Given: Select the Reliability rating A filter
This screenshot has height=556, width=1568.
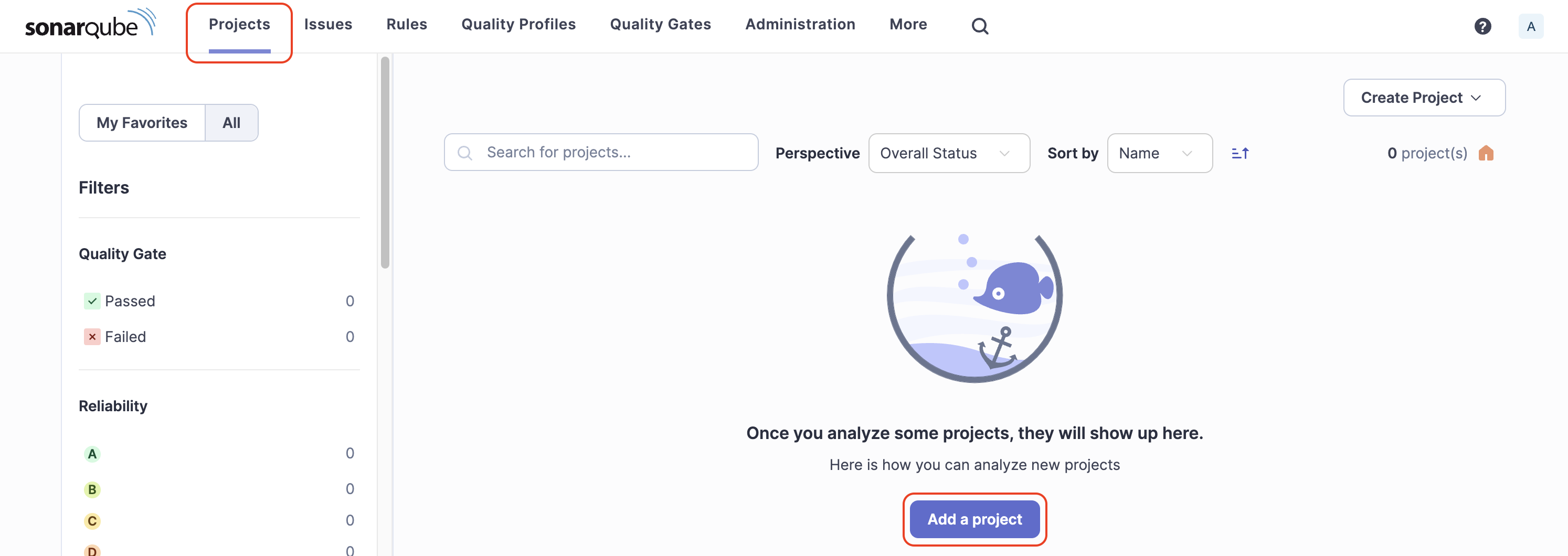Looking at the screenshot, I should [x=92, y=453].
